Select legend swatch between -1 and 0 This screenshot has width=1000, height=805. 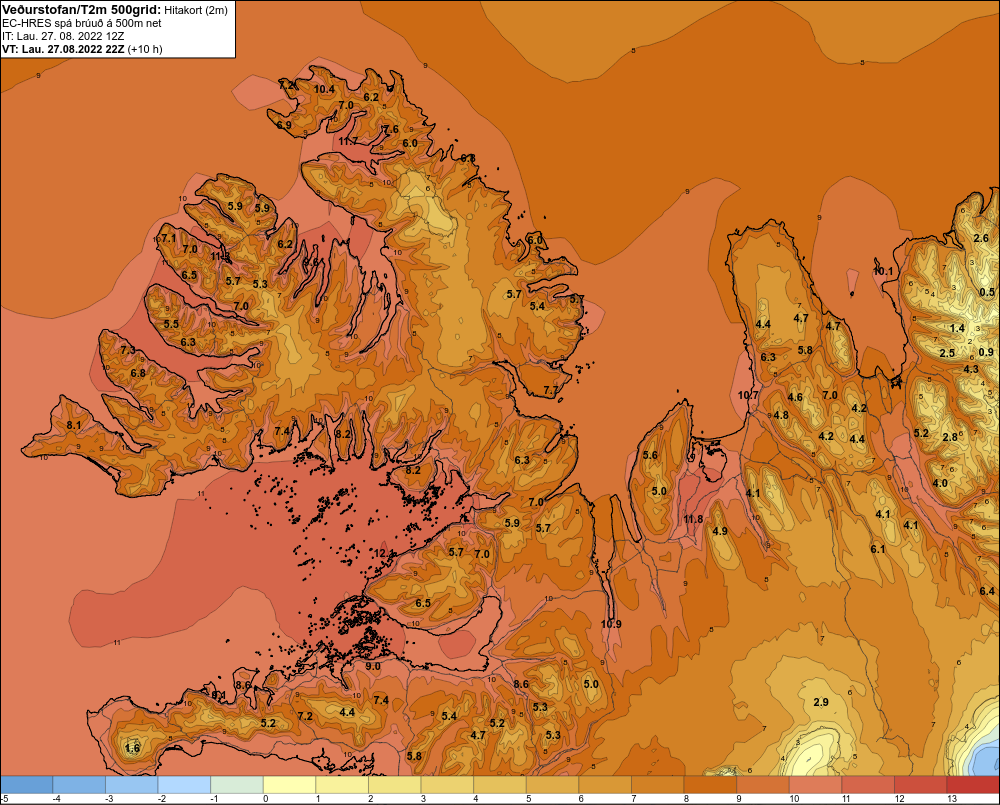(x=237, y=785)
